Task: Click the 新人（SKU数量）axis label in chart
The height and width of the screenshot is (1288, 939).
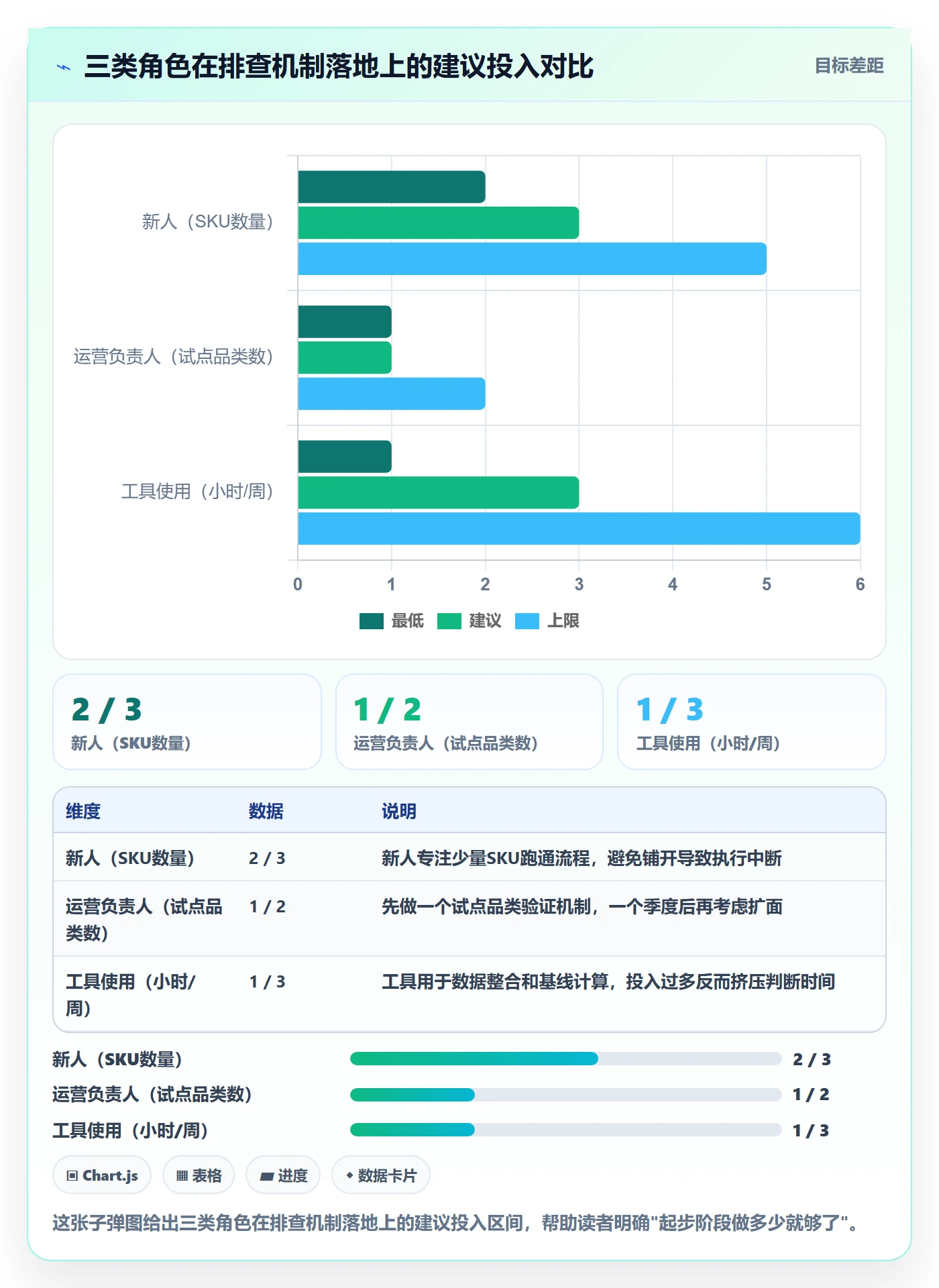Action: pyautogui.click(x=208, y=222)
